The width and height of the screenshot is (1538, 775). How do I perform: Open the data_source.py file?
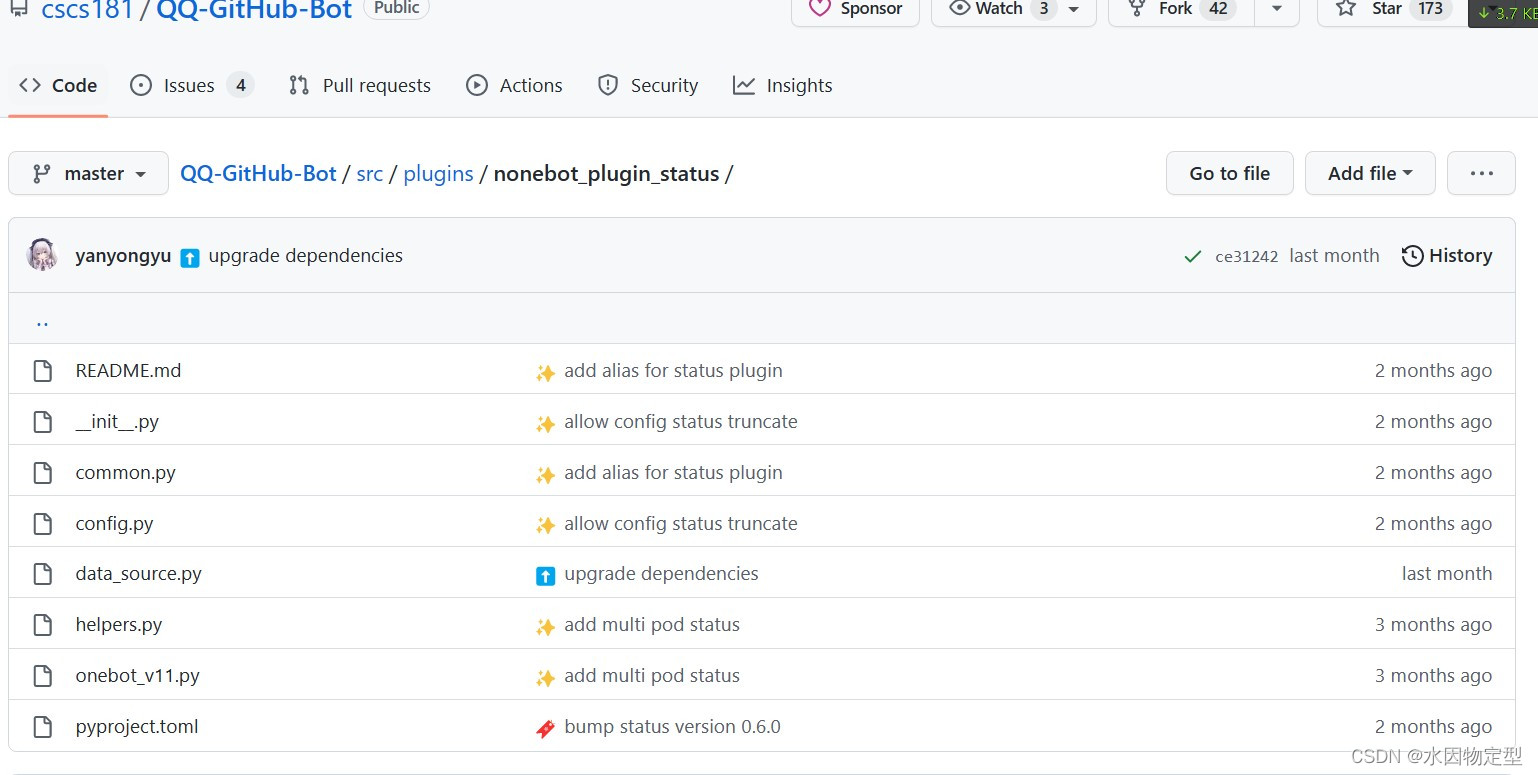tap(138, 574)
